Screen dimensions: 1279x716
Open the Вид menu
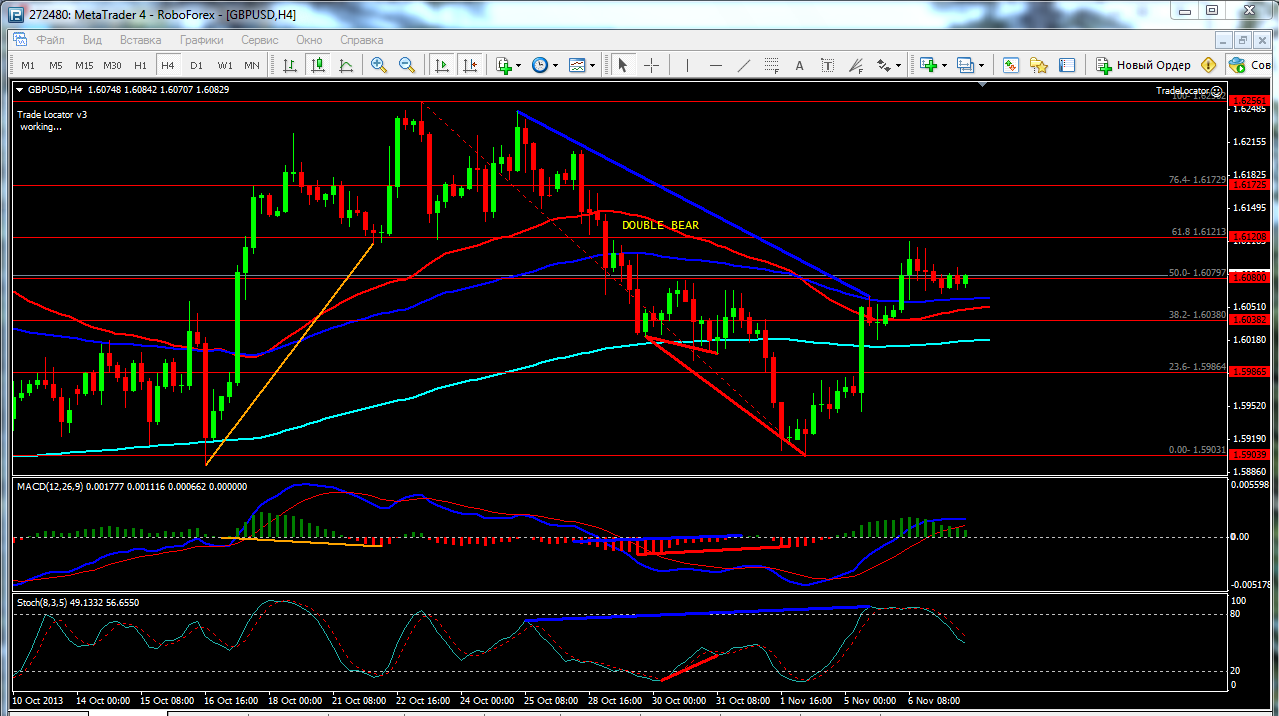(x=92, y=40)
